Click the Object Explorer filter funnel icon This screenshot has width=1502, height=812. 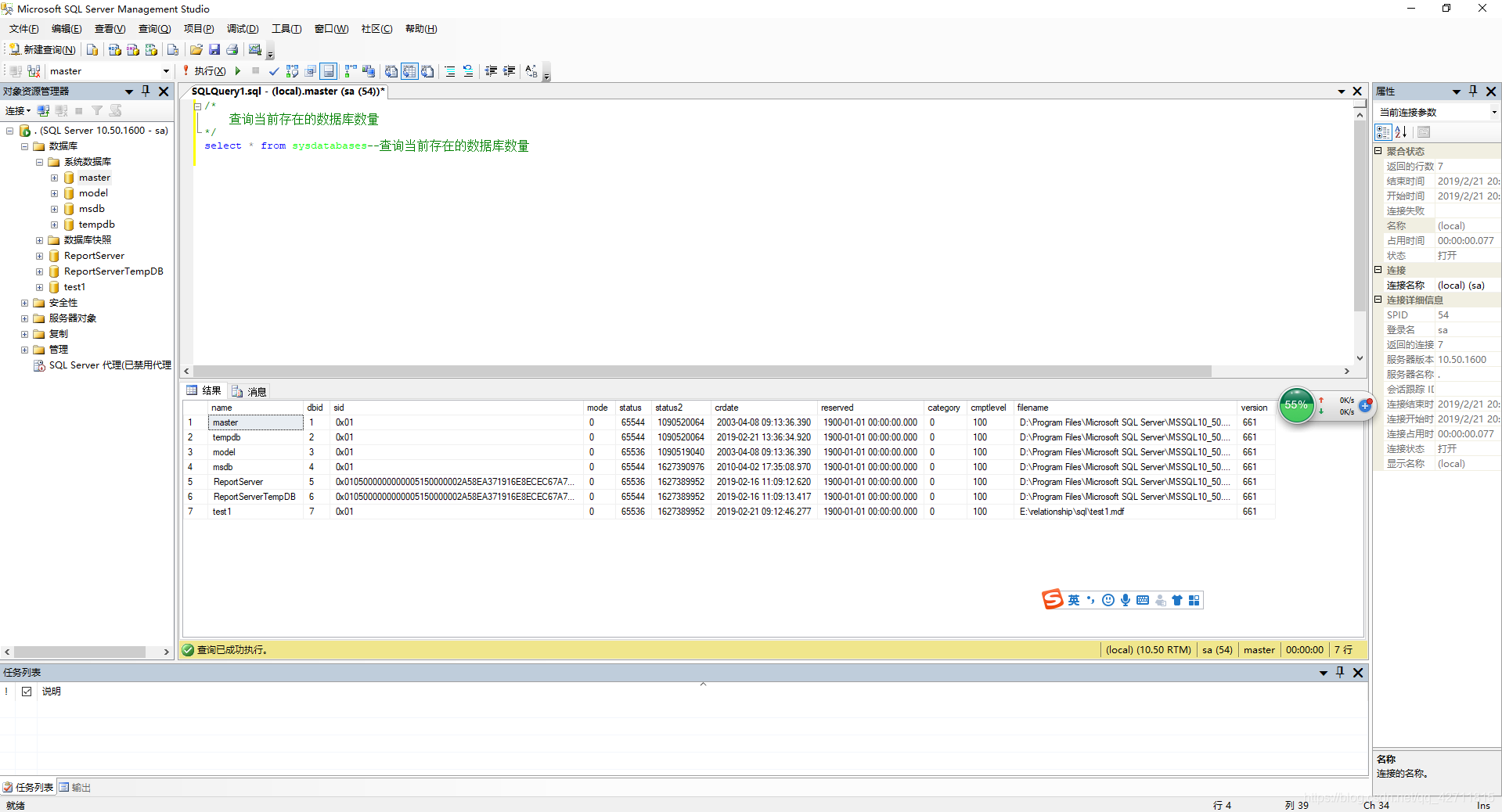click(97, 111)
